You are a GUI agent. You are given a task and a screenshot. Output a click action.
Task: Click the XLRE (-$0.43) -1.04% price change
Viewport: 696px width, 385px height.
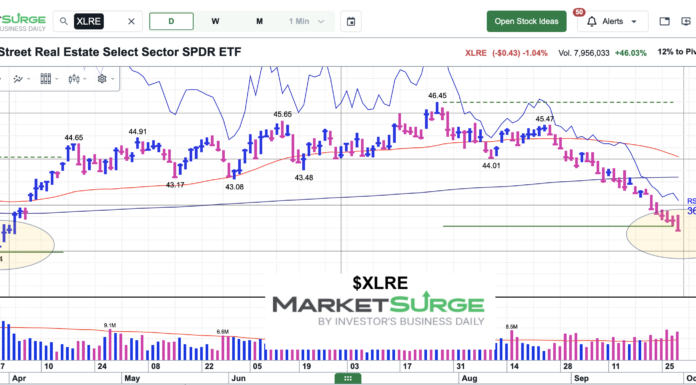[506, 53]
